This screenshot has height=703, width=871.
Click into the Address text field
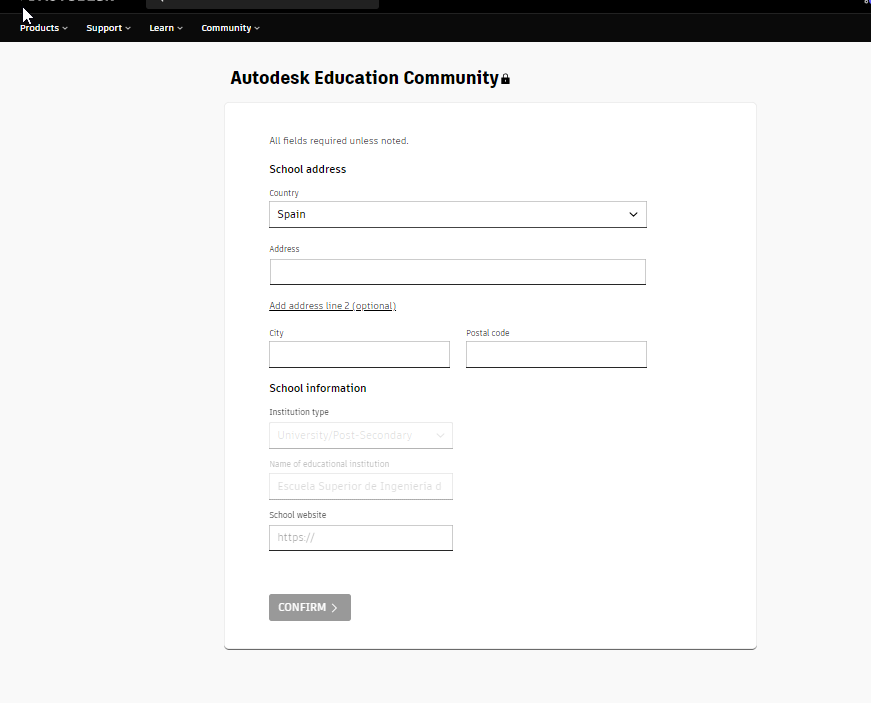click(x=457, y=272)
